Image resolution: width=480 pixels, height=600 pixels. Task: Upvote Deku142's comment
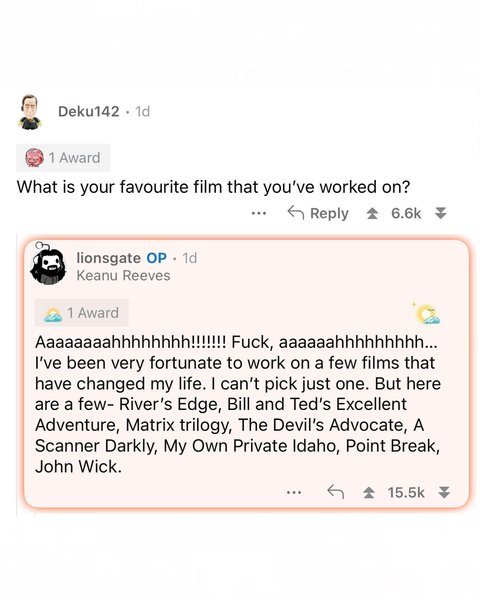372,214
